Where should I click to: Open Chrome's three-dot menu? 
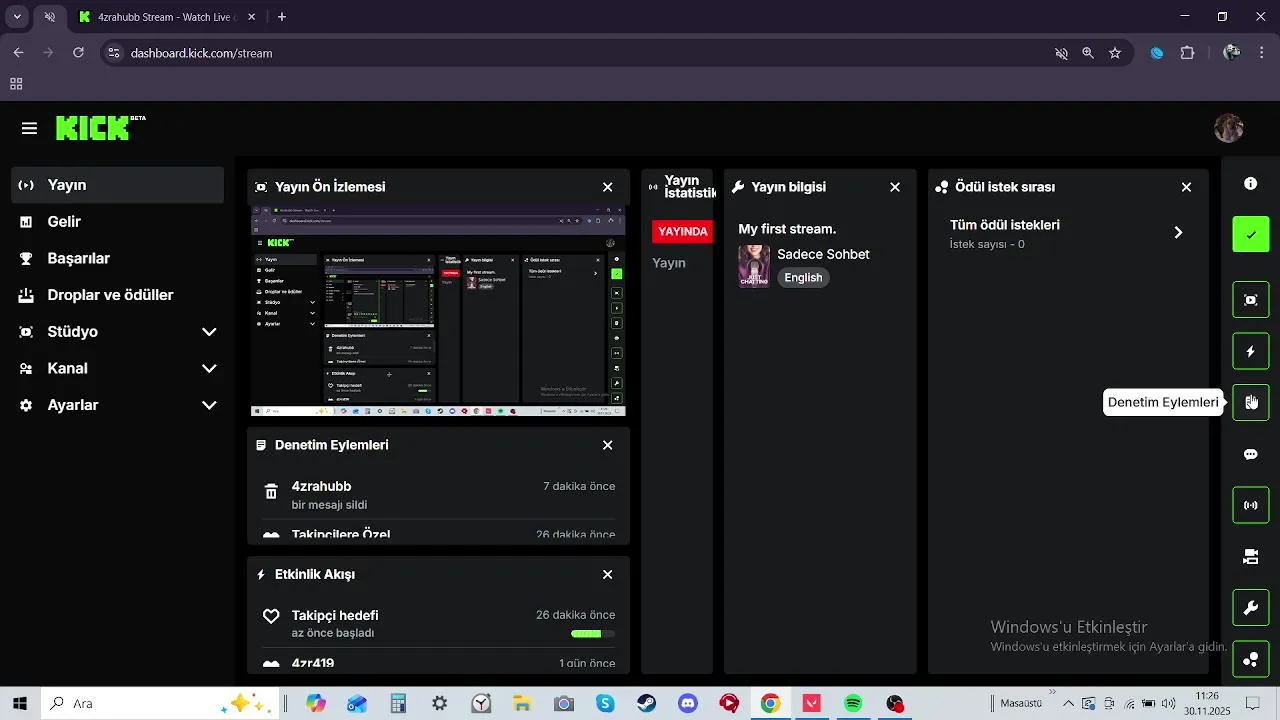[x=1261, y=53]
